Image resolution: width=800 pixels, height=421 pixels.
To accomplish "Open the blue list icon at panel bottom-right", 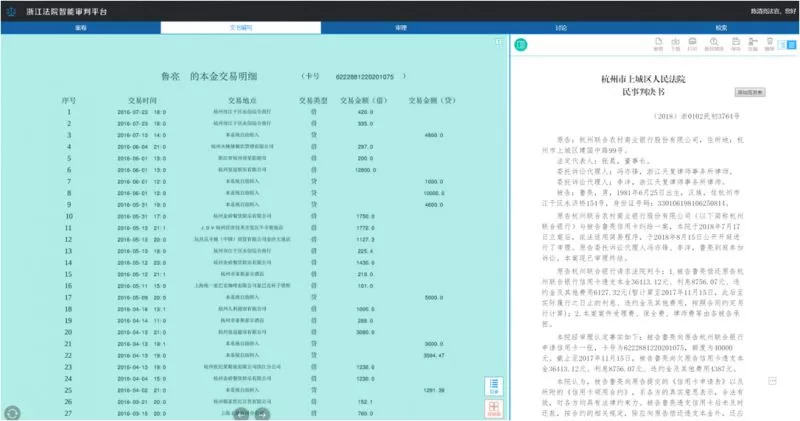I will [x=494, y=386].
